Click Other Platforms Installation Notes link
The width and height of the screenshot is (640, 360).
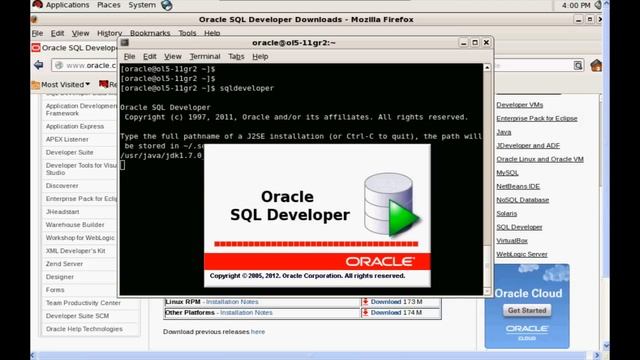[246, 312]
